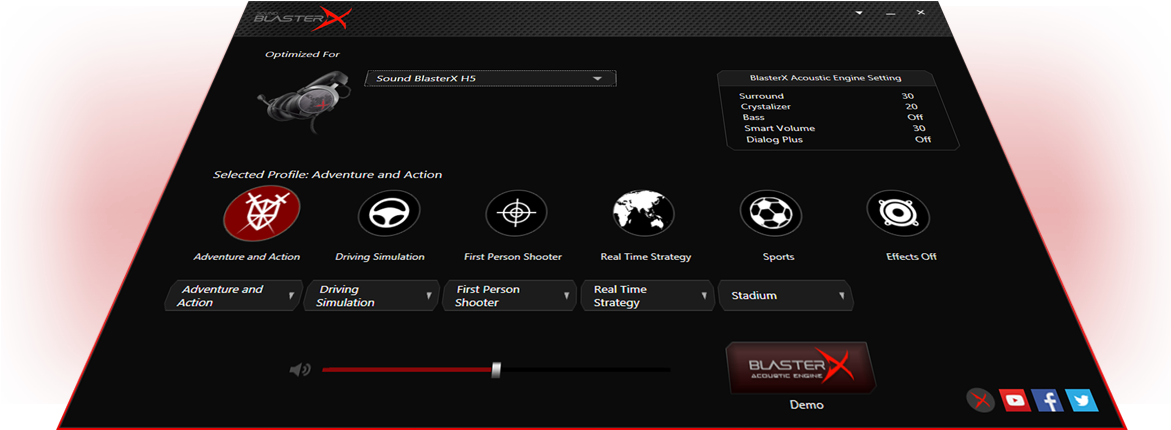Screen dimensions: 1171x430
Task: Click the Effects Off speaker icon
Action: click(898, 214)
